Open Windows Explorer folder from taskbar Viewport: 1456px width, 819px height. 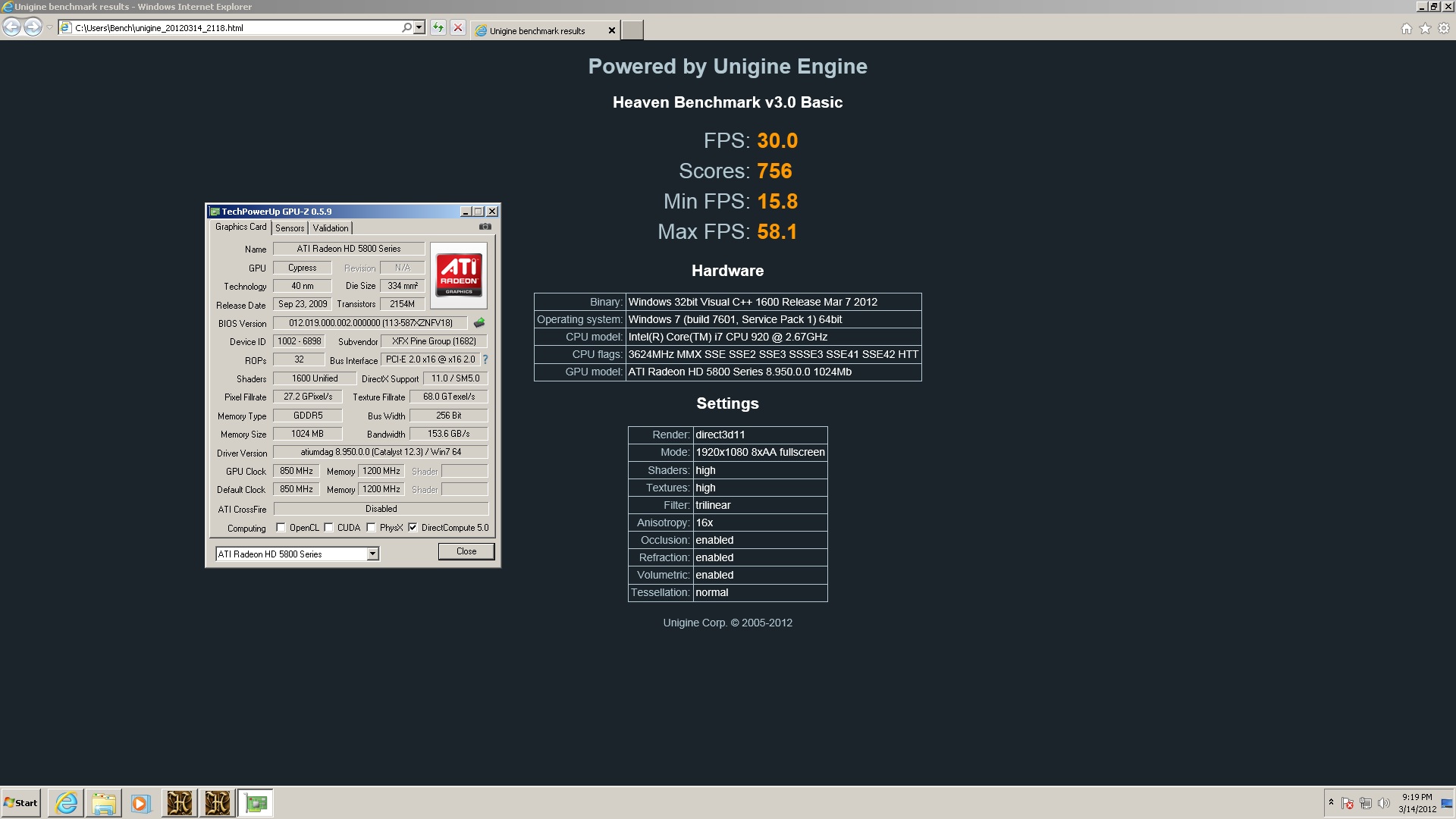click(x=104, y=803)
